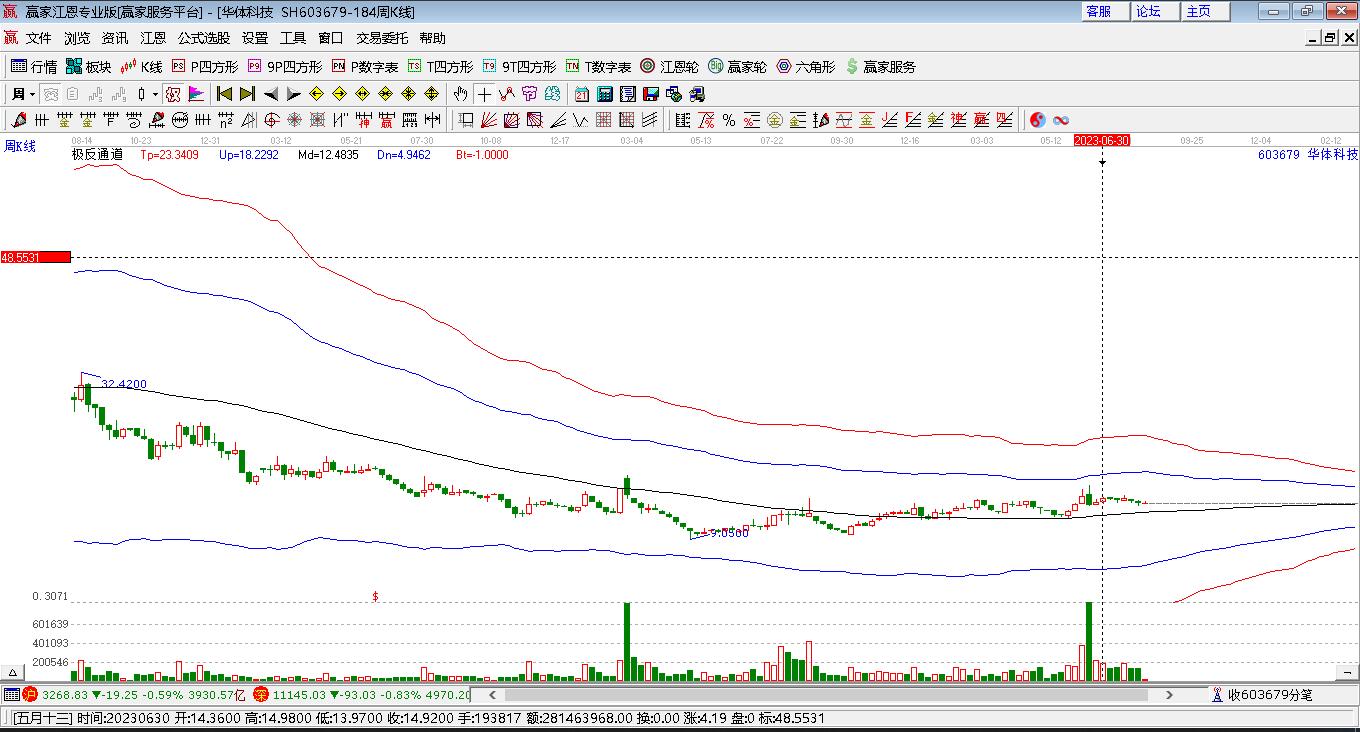Expand the bottom-left panel up arrow
The height and width of the screenshot is (732, 1360).
tap(14, 672)
